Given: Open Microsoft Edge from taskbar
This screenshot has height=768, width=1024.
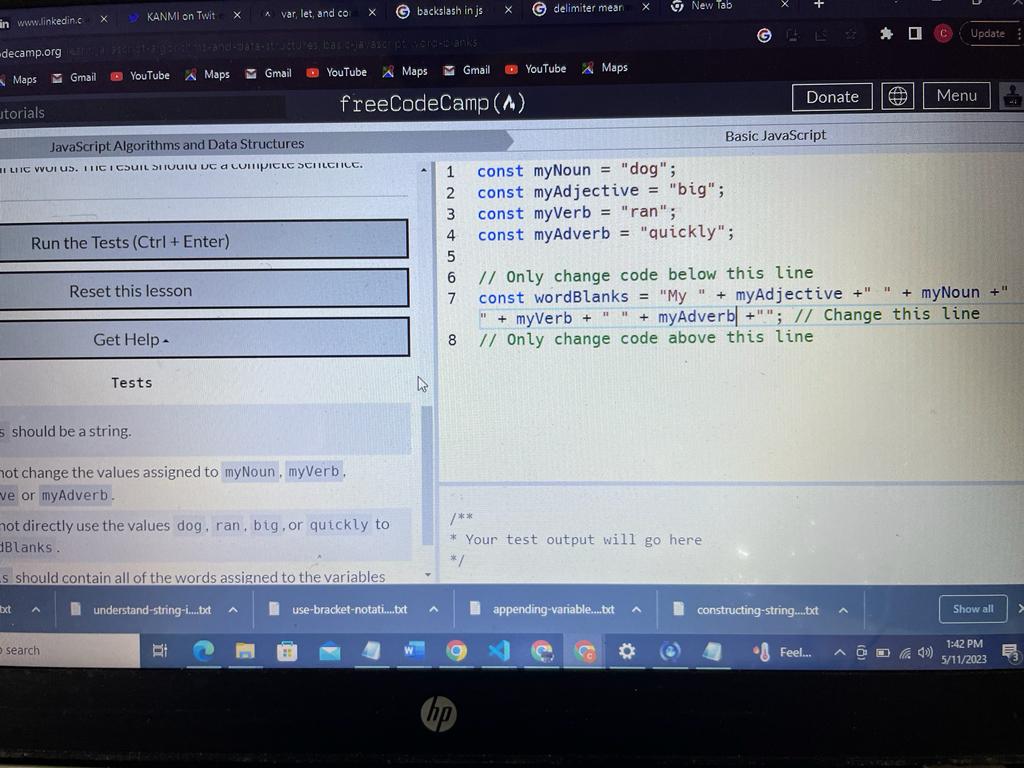Looking at the screenshot, I should (203, 651).
